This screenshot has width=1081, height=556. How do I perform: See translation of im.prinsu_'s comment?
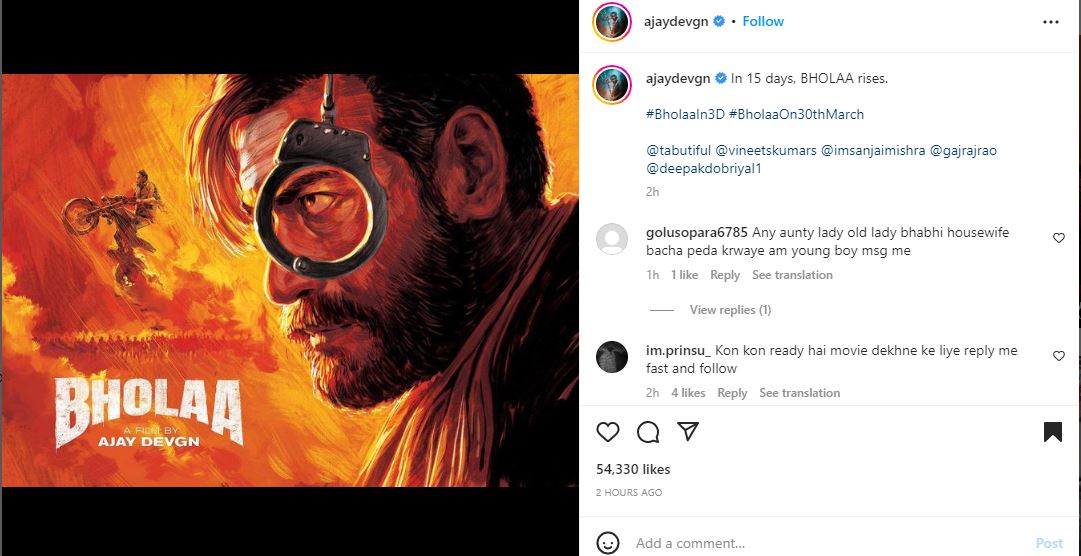[799, 393]
